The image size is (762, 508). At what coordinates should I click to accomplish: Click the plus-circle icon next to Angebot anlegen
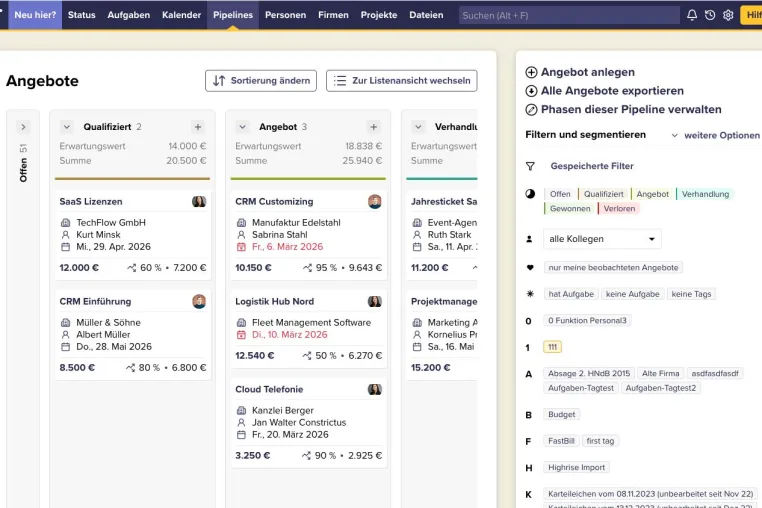click(x=531, y=72)
